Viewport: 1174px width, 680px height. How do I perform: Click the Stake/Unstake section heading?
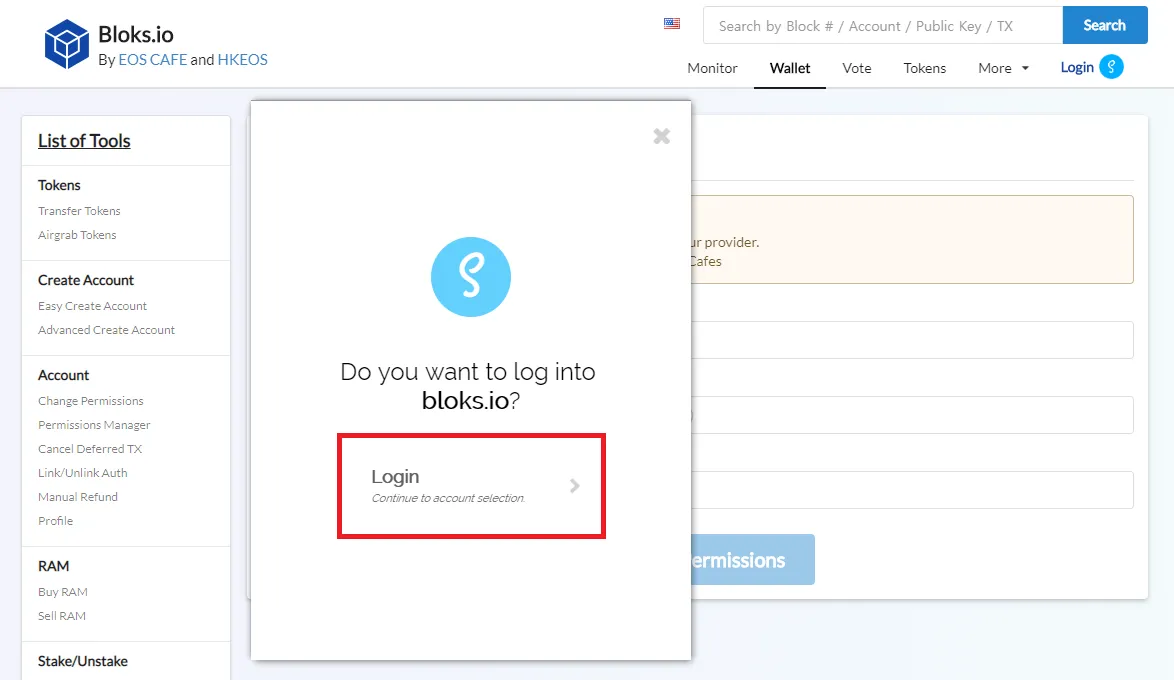tap(82, 661)
